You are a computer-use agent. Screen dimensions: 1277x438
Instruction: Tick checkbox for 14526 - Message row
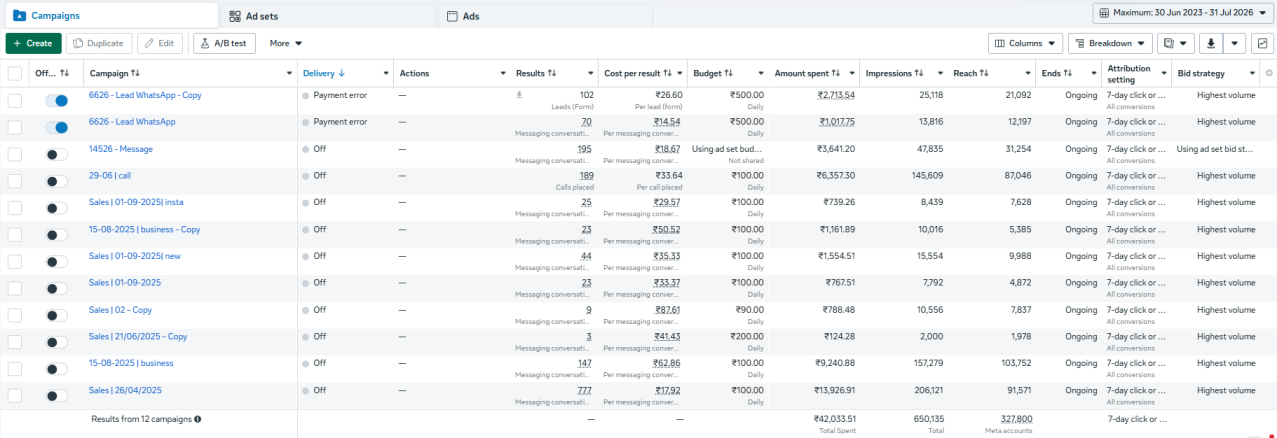tap(15, 154)
